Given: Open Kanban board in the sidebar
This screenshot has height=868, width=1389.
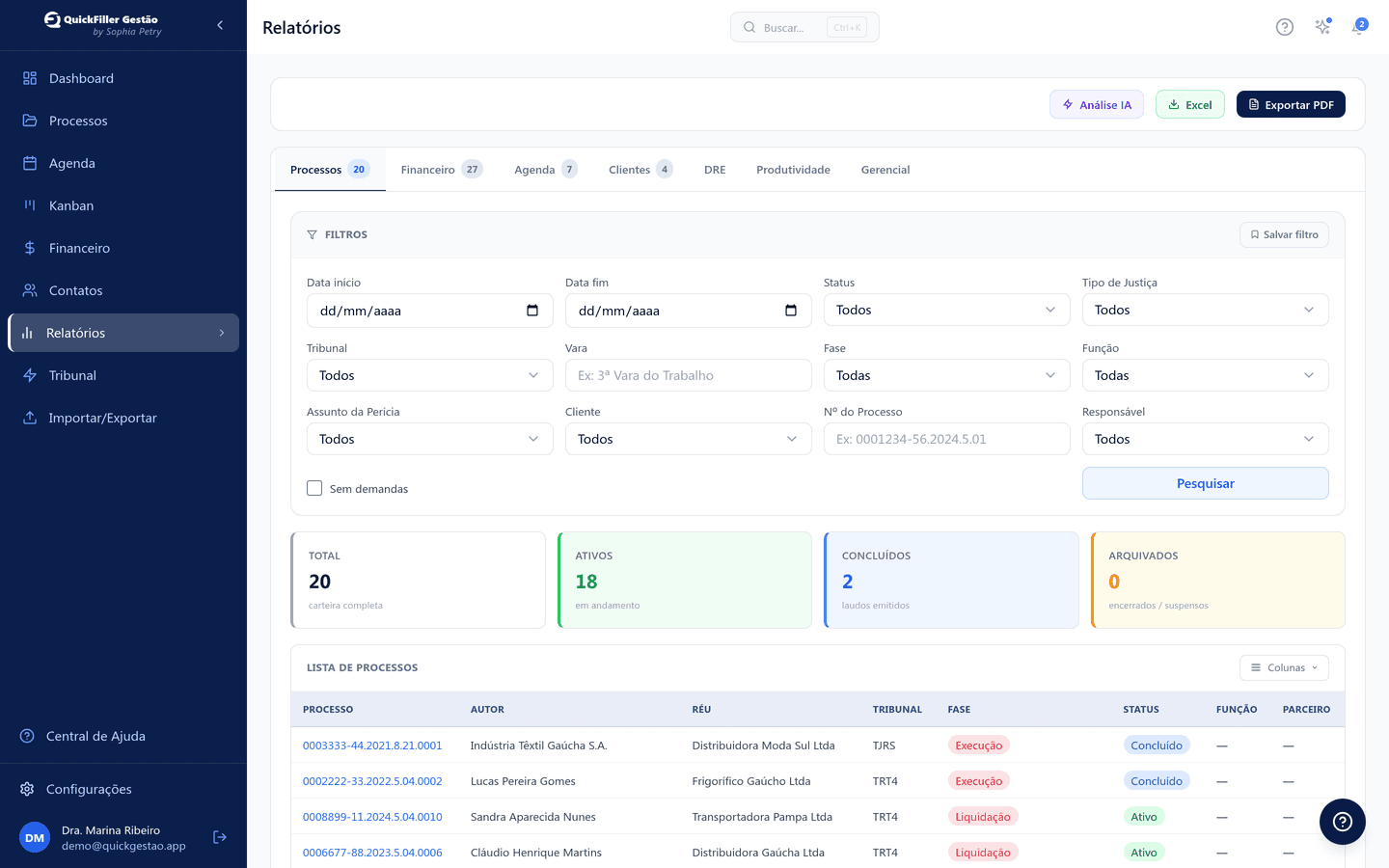Looking at the screenshot, I should [x=123, y=205].
